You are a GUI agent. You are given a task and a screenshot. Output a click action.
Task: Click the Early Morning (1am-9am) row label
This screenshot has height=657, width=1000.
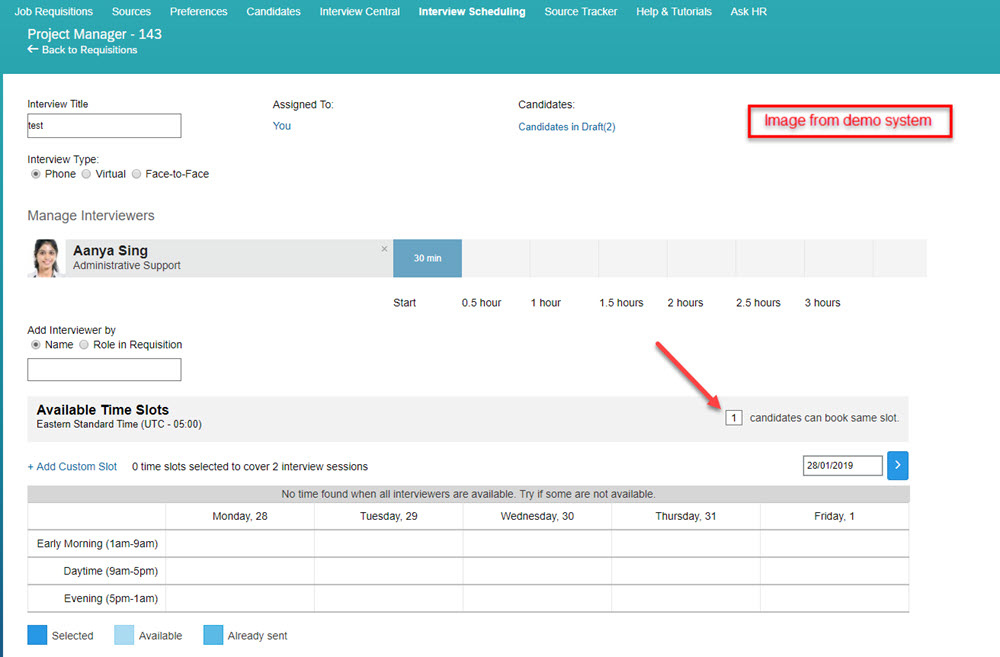pos(97,543)
